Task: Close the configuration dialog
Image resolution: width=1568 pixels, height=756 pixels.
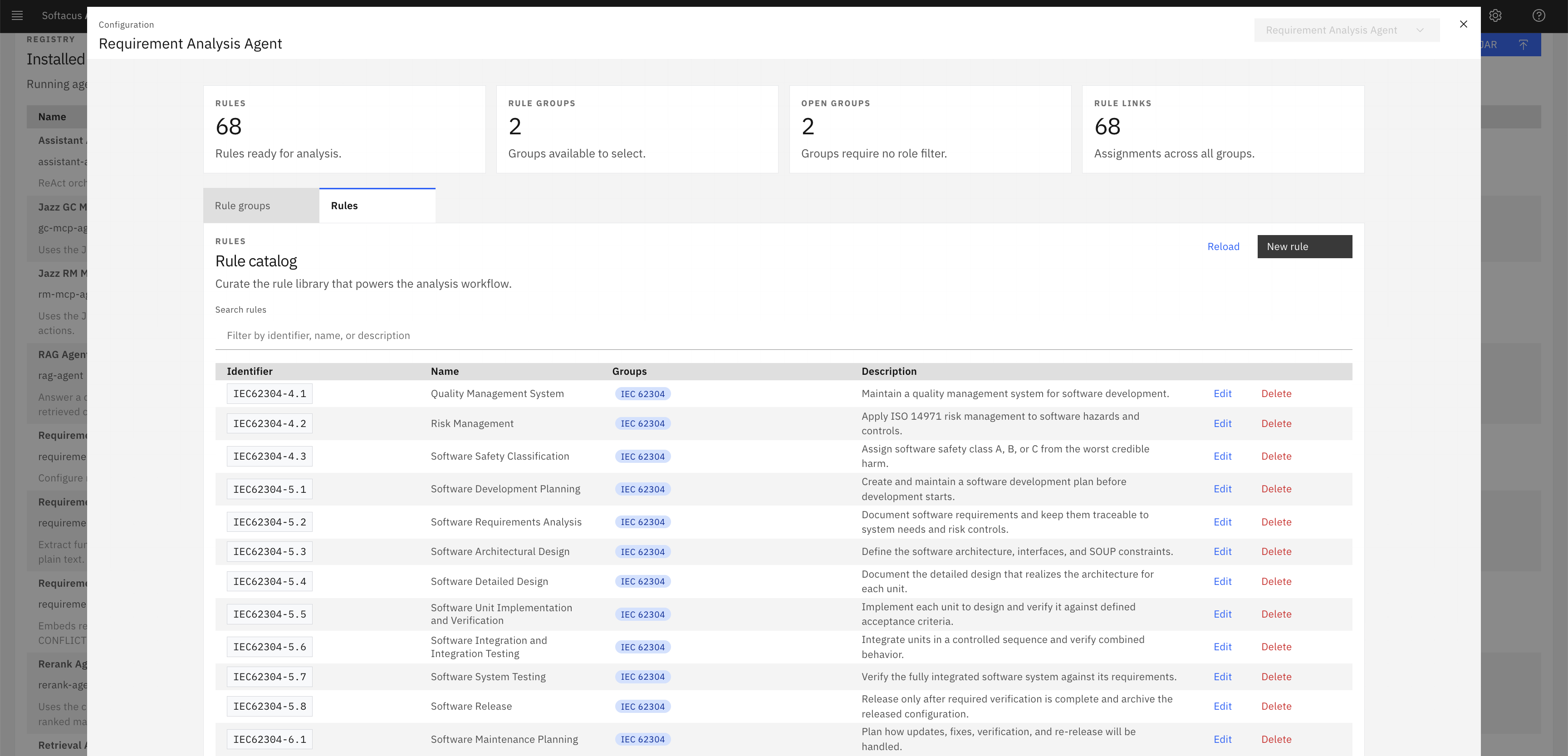Action: click(x=1463, y=25)
